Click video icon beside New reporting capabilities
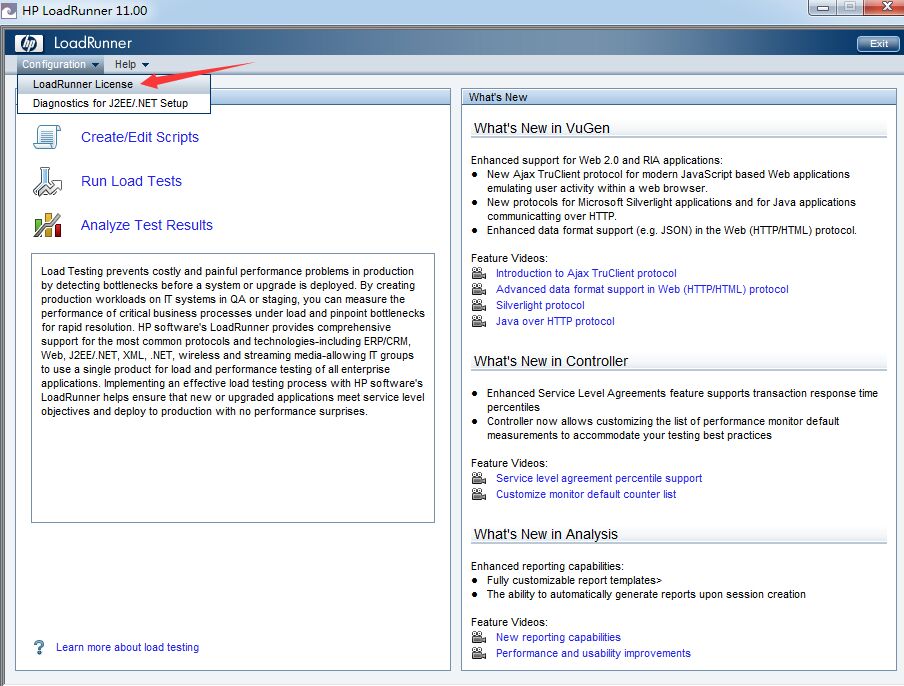The width and height of the screenshot is (904, 686). (x=479, y=637)
